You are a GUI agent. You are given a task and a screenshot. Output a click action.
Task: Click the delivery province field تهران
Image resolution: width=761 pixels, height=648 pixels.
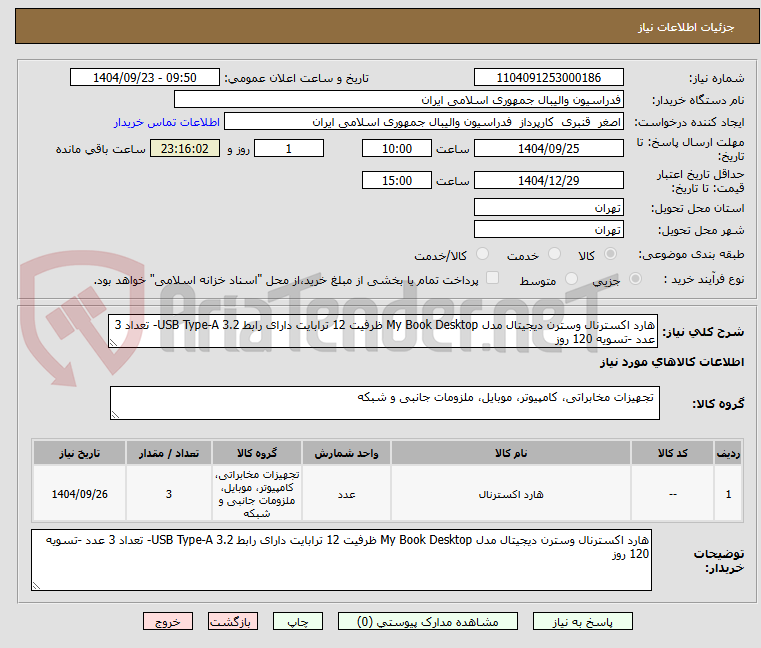[548, 207]
